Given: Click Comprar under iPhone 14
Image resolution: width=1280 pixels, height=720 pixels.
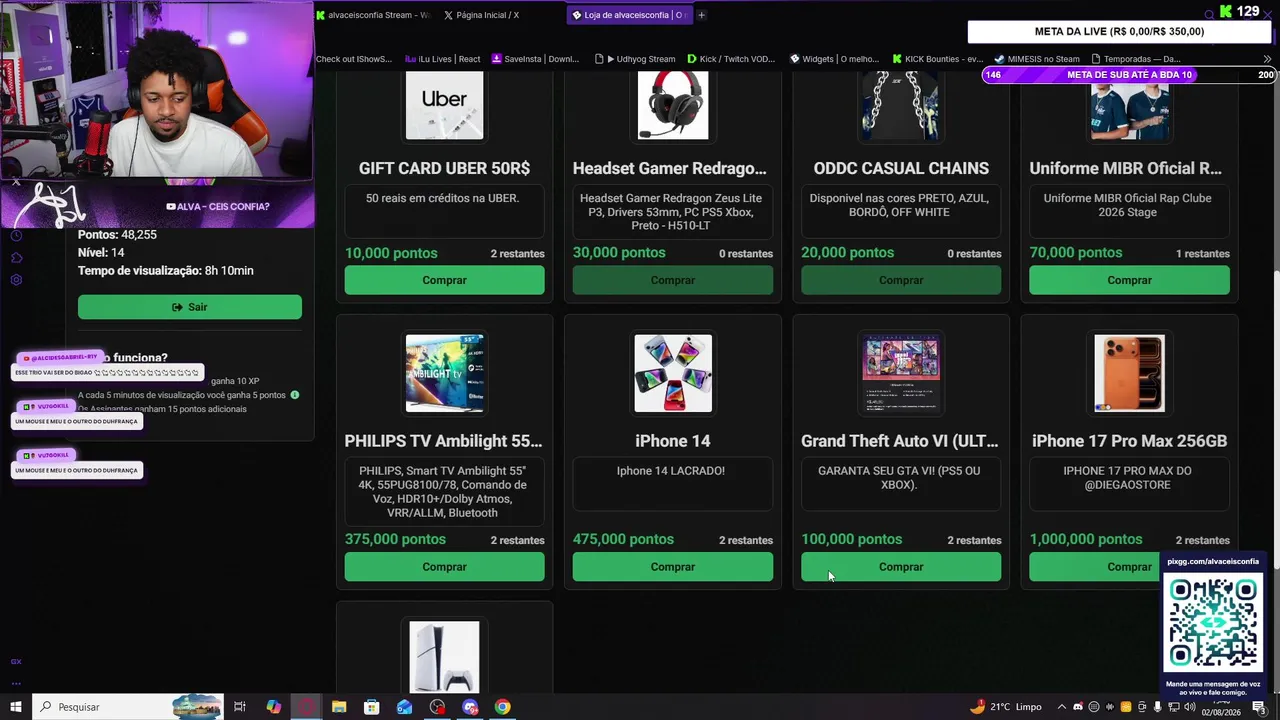Looking at the screenshot, I should [673, 567].
